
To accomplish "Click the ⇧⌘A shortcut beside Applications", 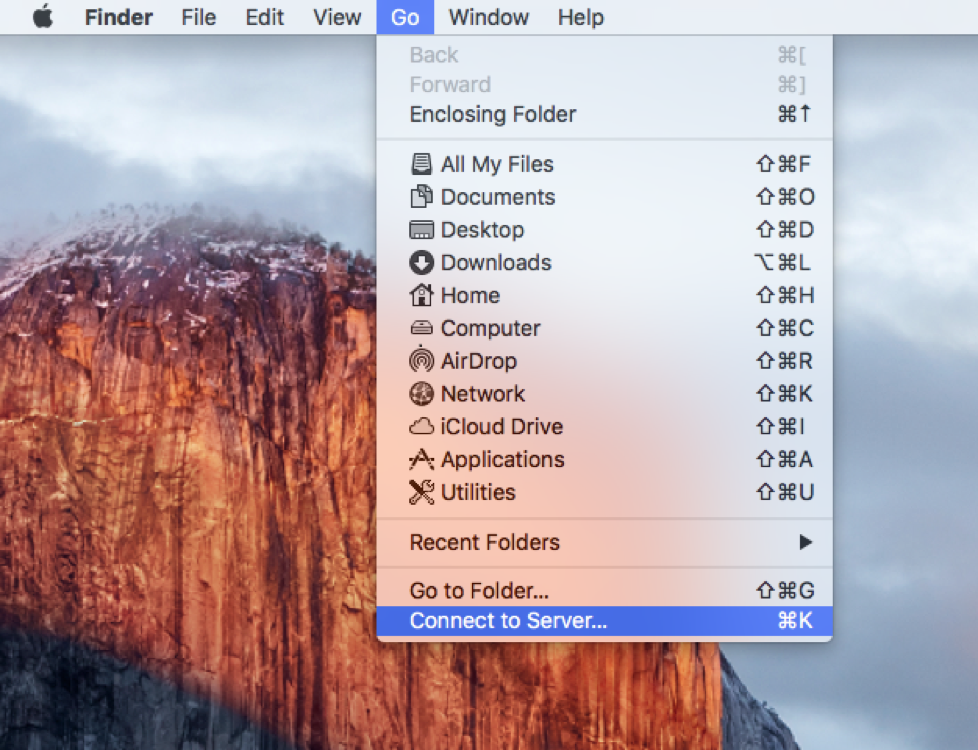I will 785,460.
